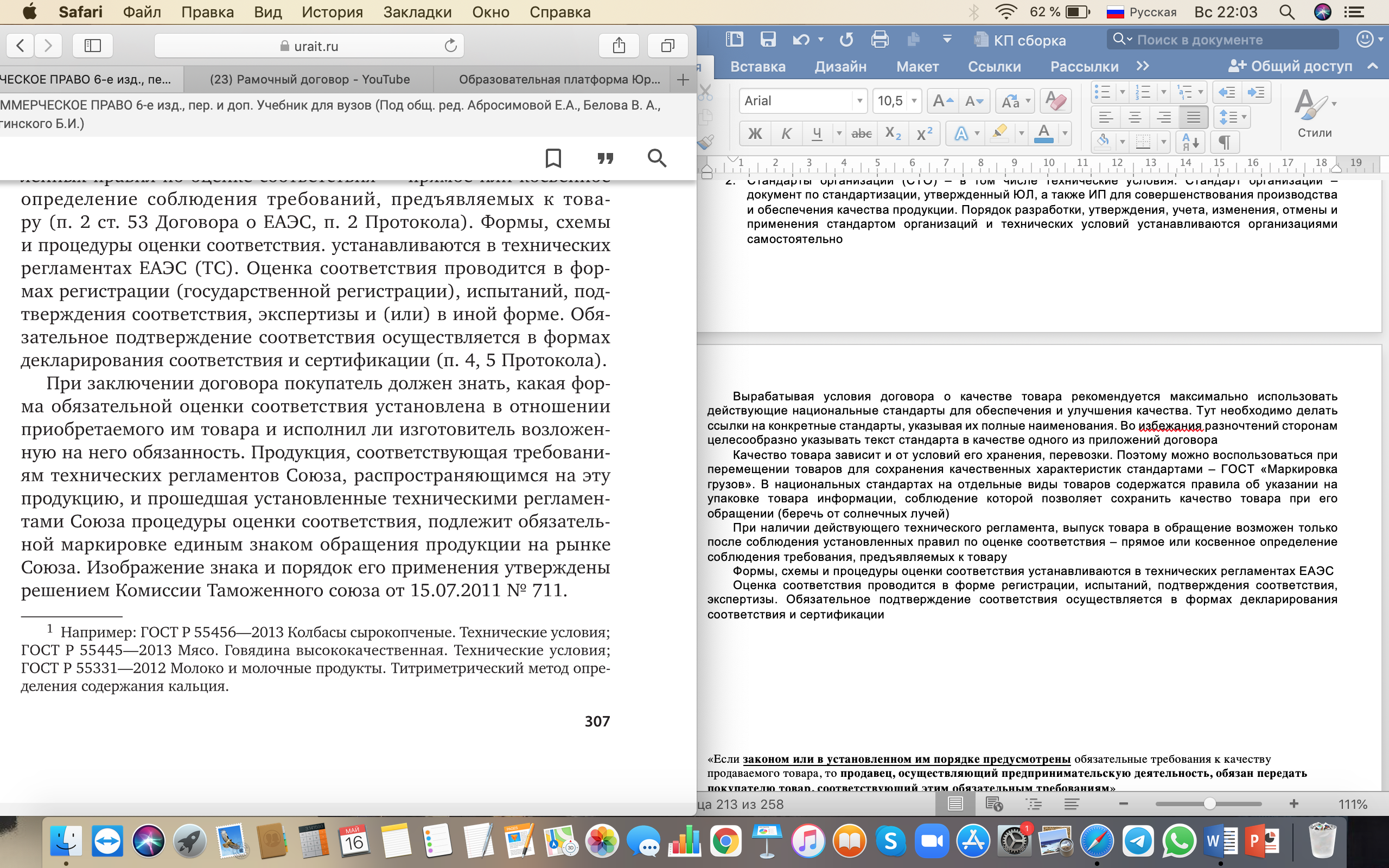Click the urait.ru address field
The height and width of the screenshot is (868, 1389).
(309, 46)
